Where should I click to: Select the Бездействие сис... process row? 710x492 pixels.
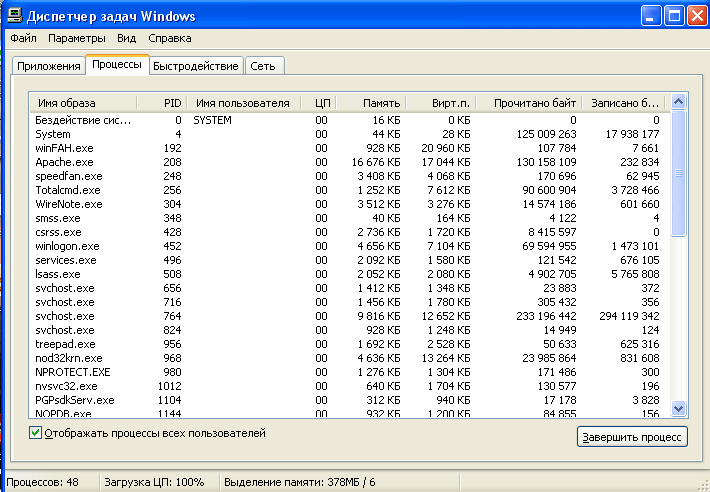347,120
